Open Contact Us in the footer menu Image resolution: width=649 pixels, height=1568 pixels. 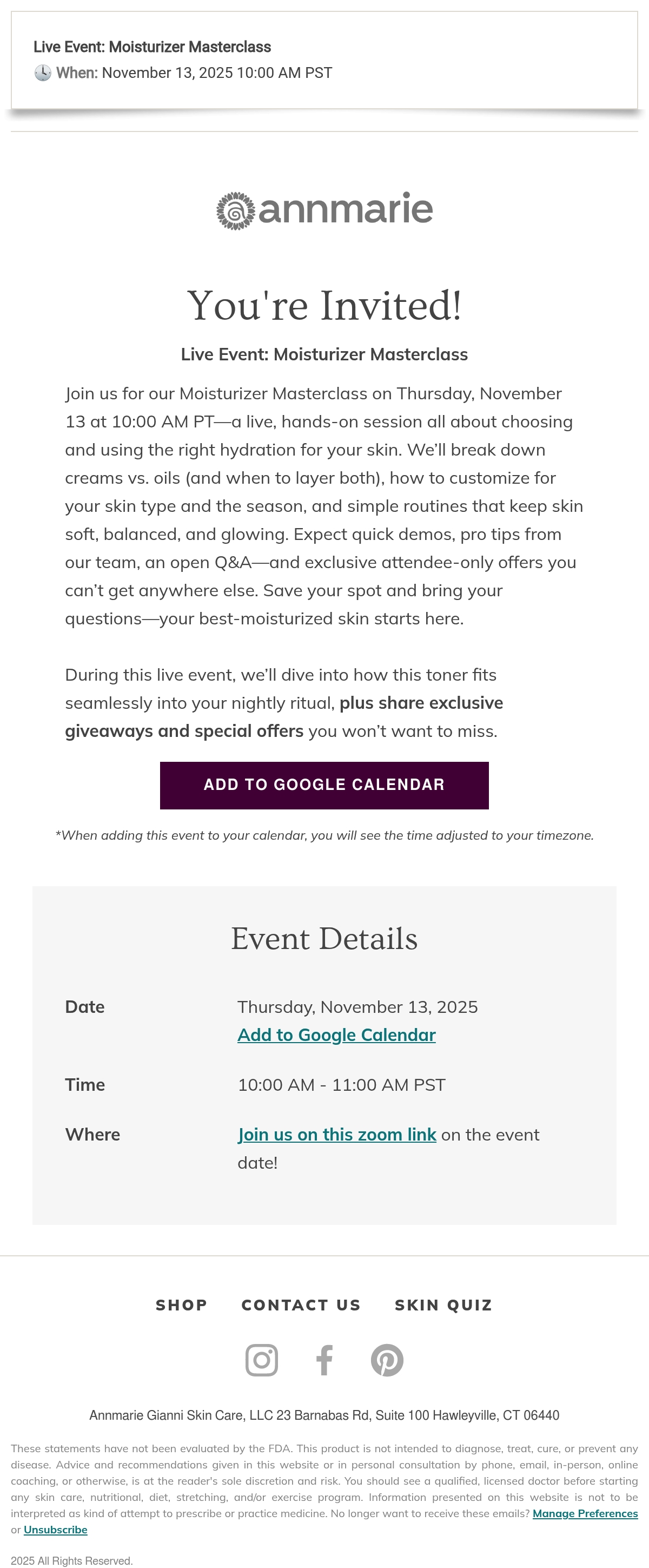[x=301, y=1305]
